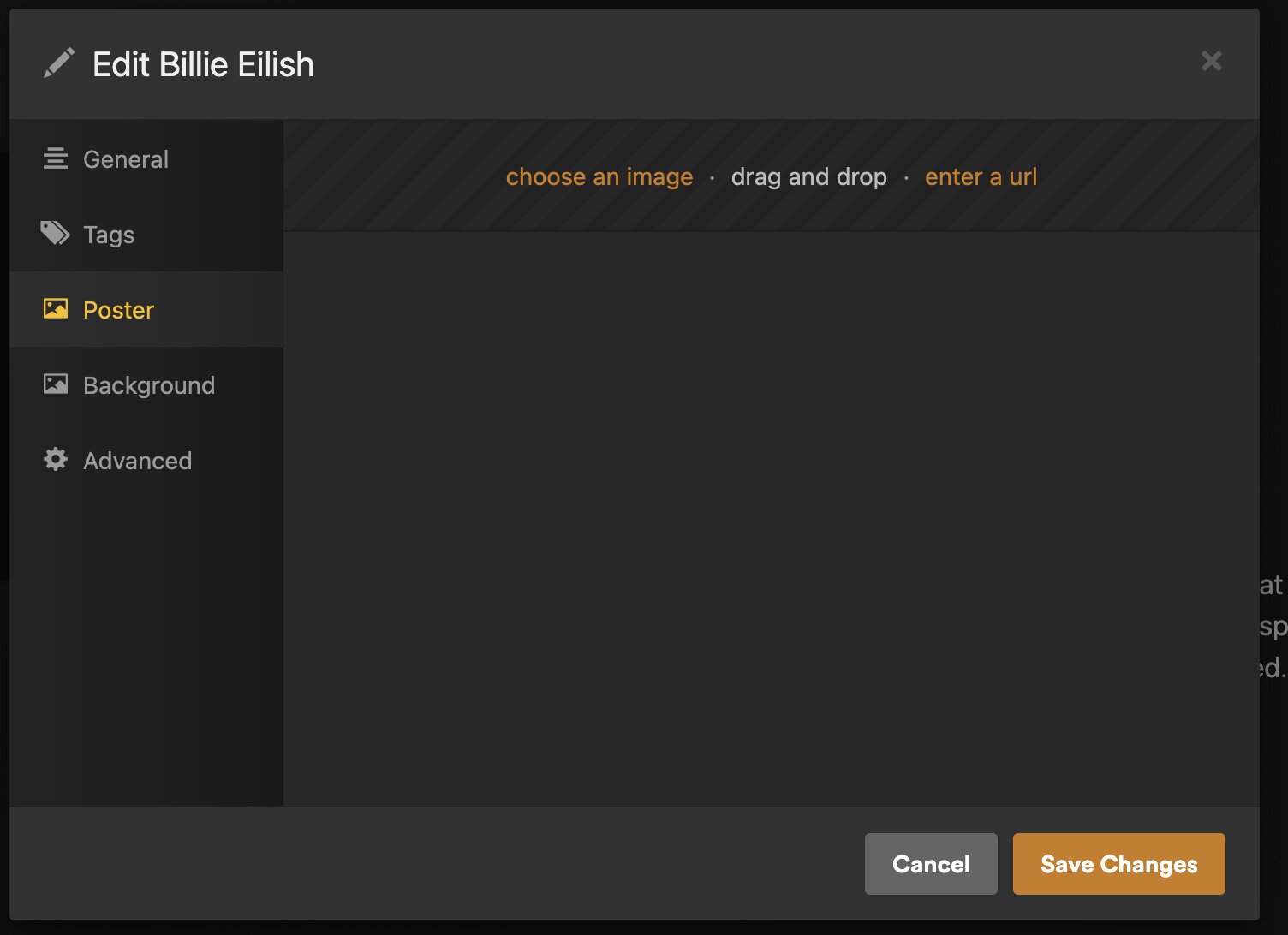
Task: Click the General section lines icon
Action: 56,158
